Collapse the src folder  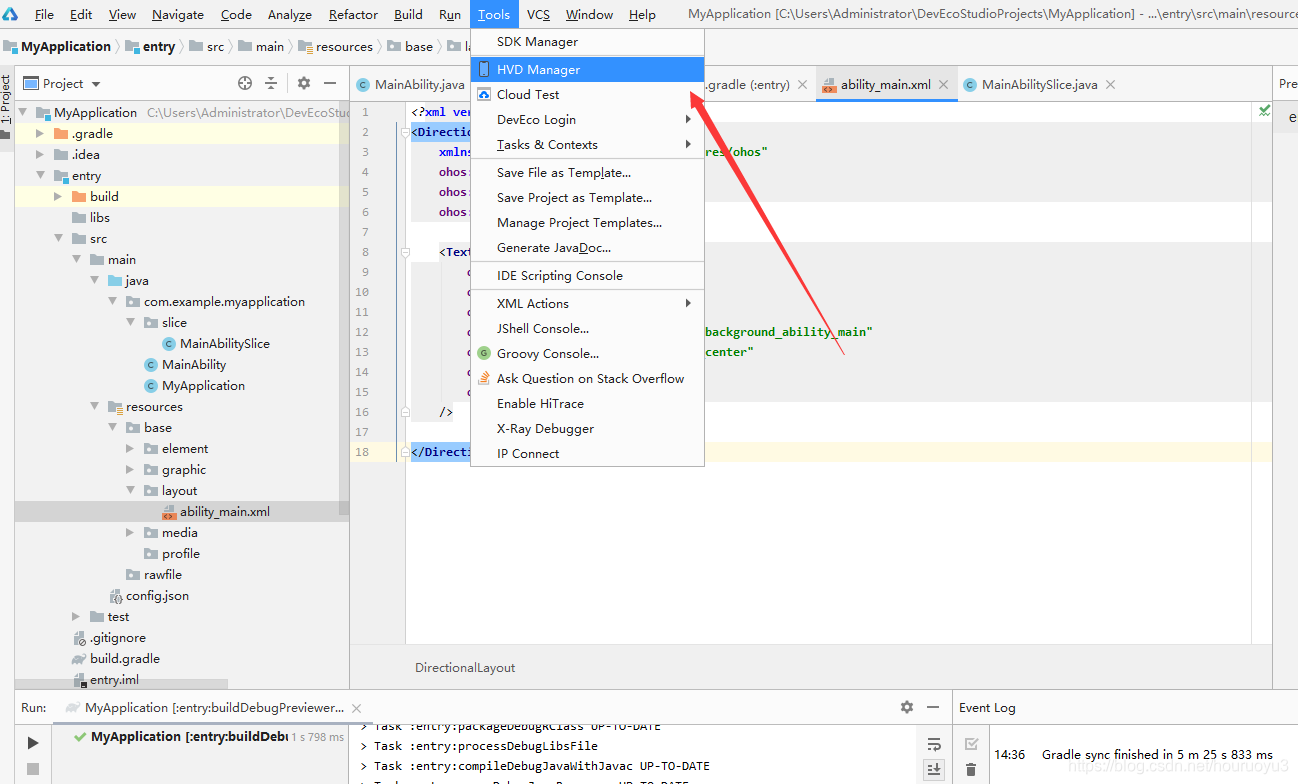58,238
